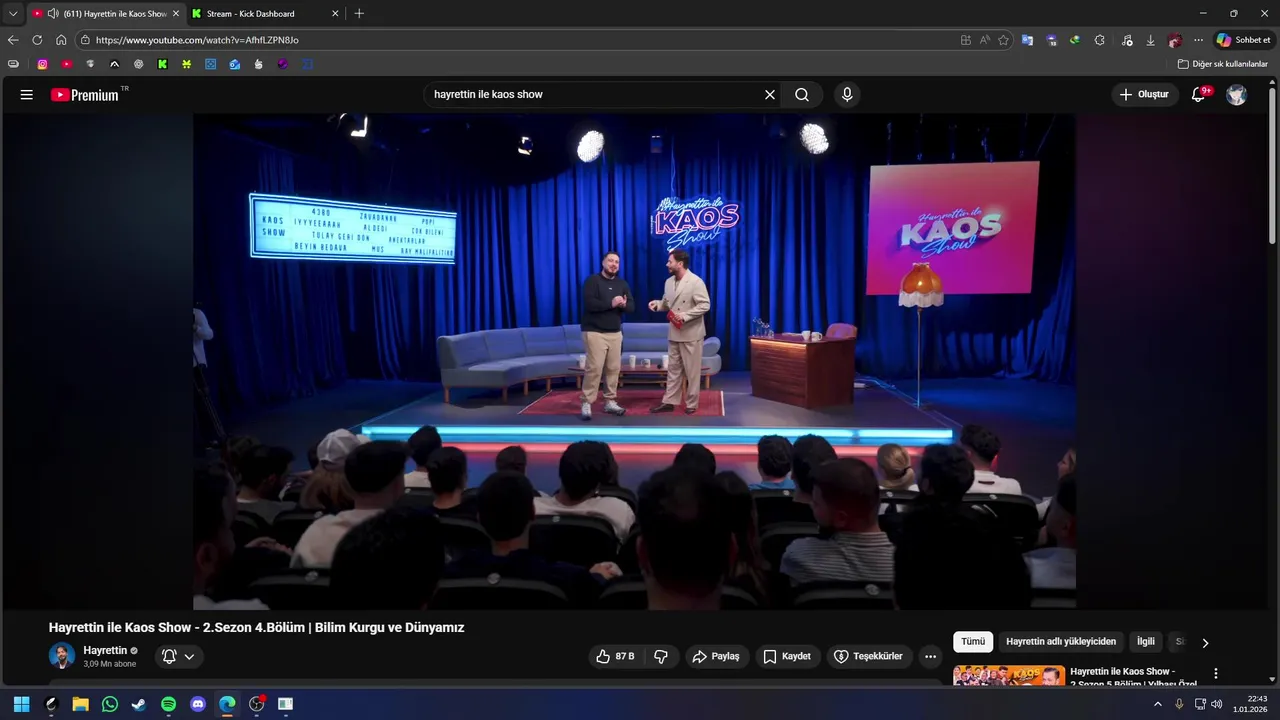This screenshot has height=720, width=1280.
Task: Open WhatsApp from the taskbar
Action: point(110,704)
